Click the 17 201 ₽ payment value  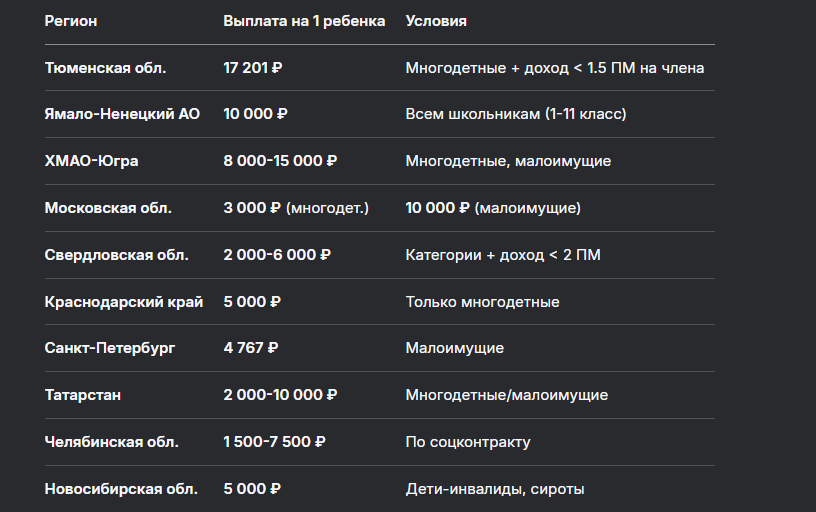pos(252,68)
